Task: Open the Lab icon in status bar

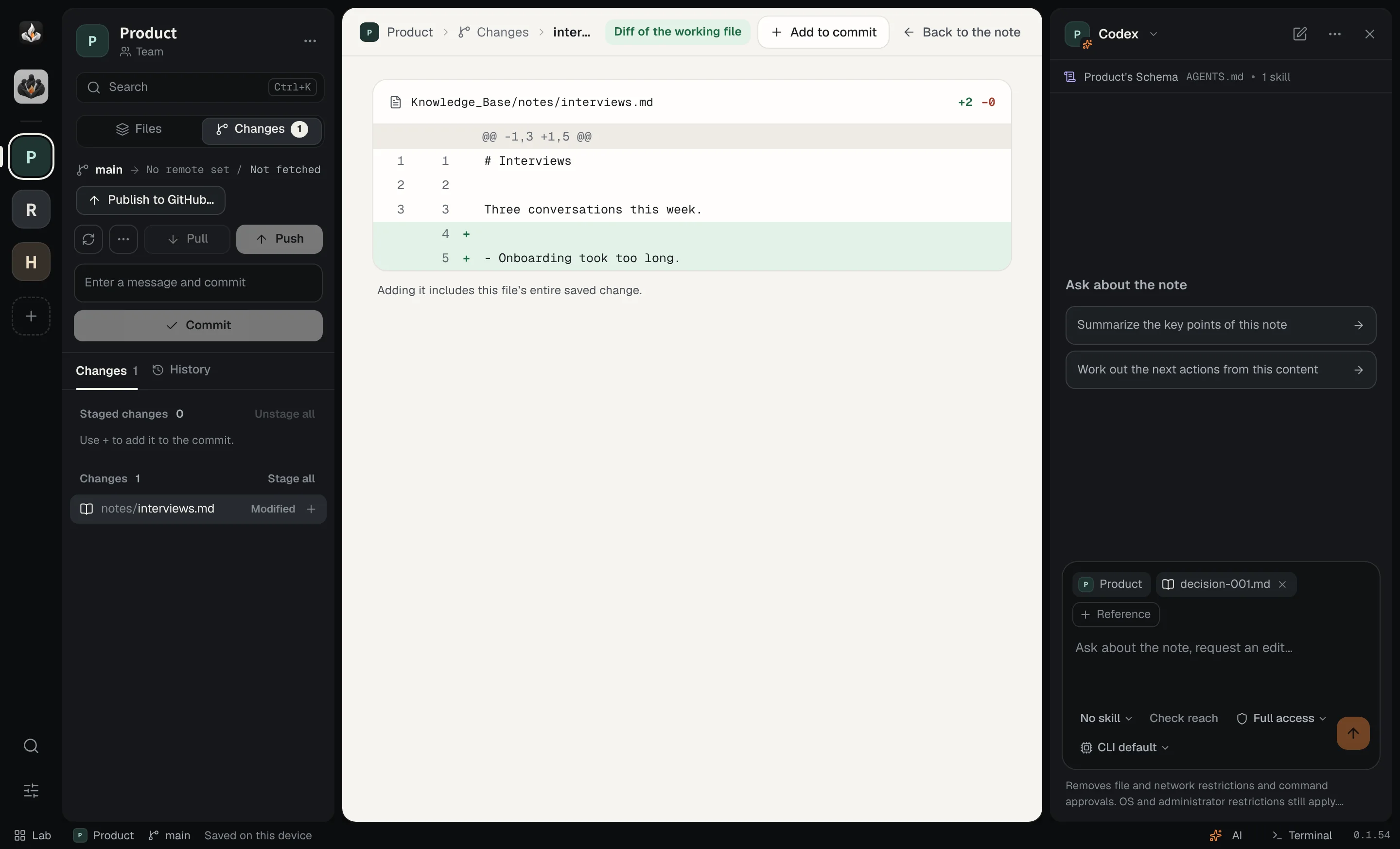Action: 33,835
